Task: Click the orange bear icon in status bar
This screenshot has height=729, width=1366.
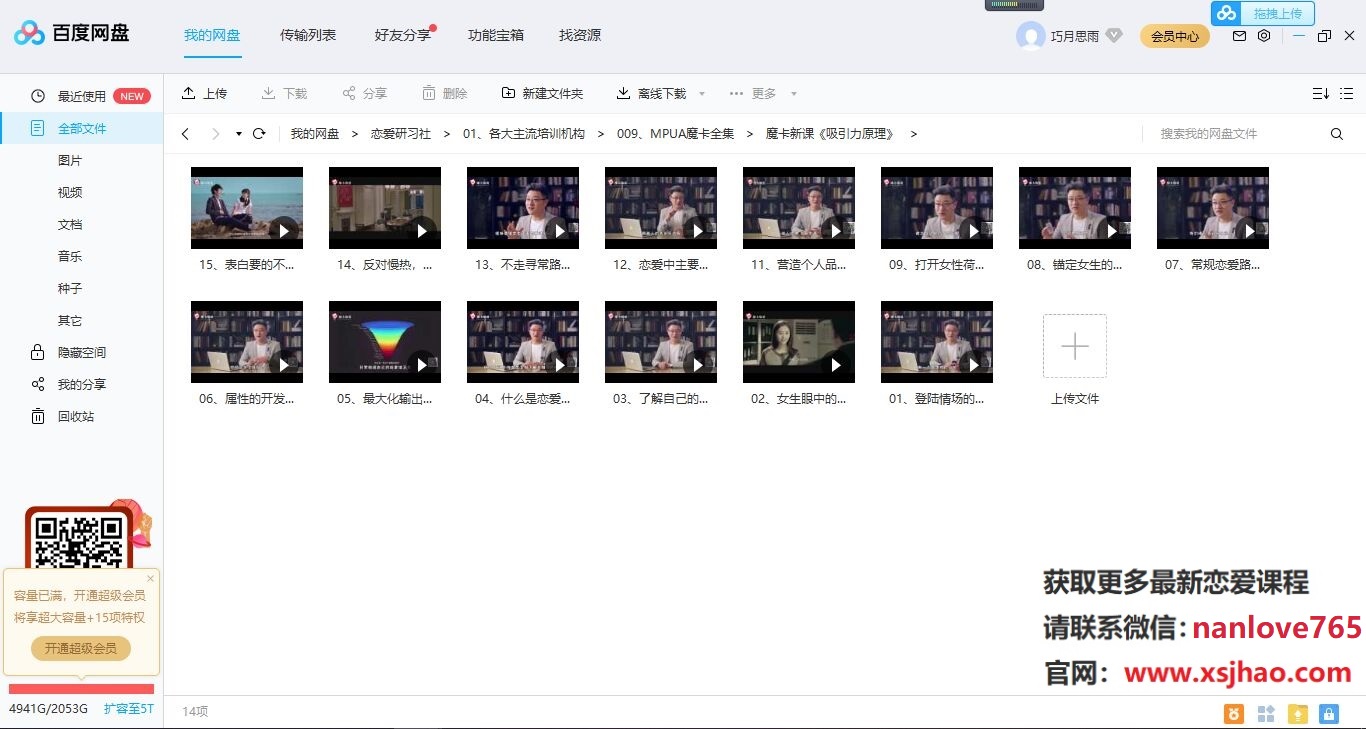Action: [x=1235, y=714]
